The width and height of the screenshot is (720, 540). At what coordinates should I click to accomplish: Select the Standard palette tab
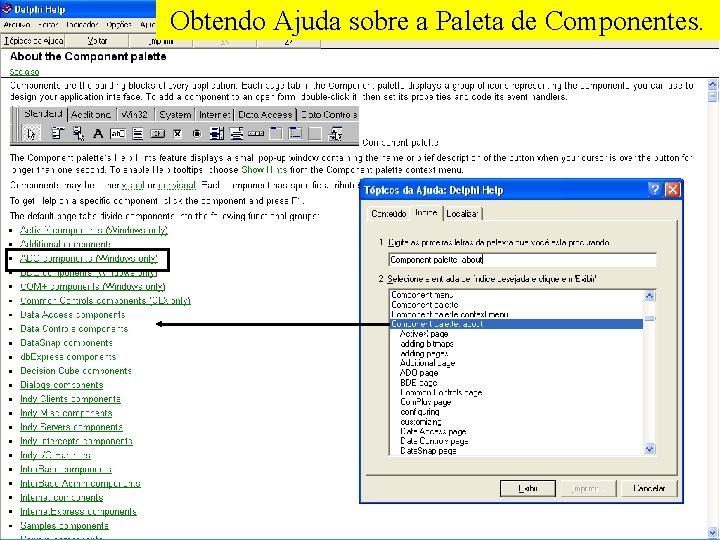click(x=44, y=114)
